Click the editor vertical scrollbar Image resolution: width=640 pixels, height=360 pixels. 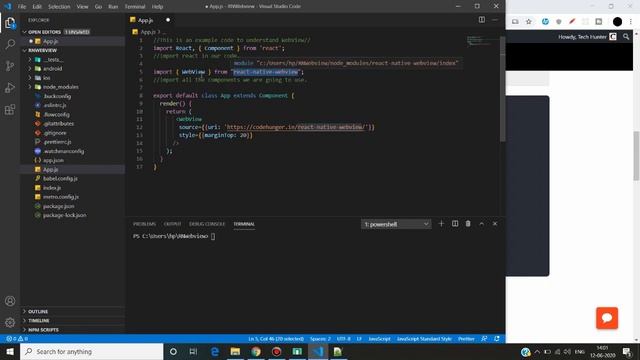click(x=503, y=90)
